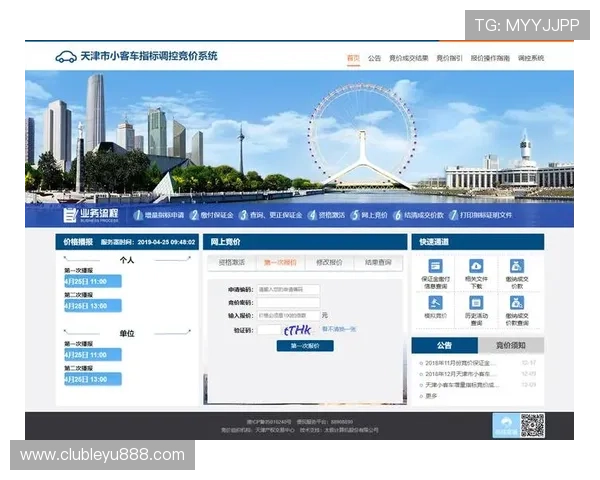Image resolution: width=600 pixels, height=480 pixels.
Task: Select the 结果查询 tab
Action: pos(378,262)
